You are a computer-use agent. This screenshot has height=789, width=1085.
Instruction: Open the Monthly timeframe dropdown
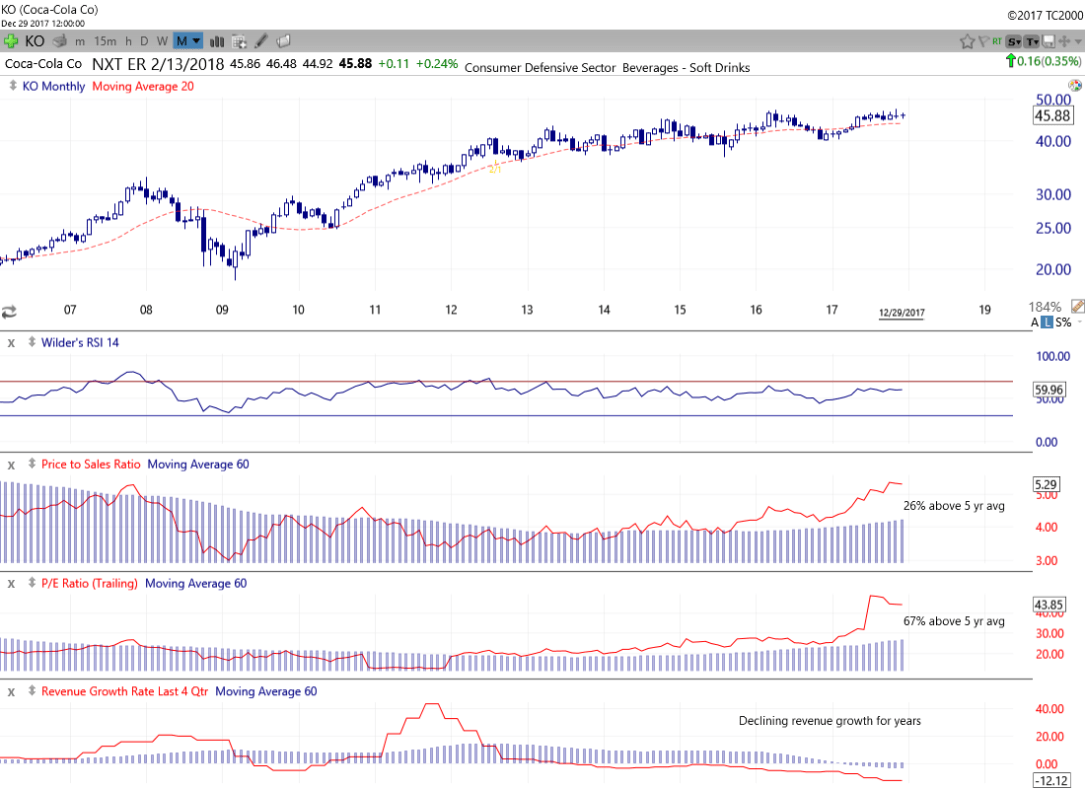click(x=188, y=41)
